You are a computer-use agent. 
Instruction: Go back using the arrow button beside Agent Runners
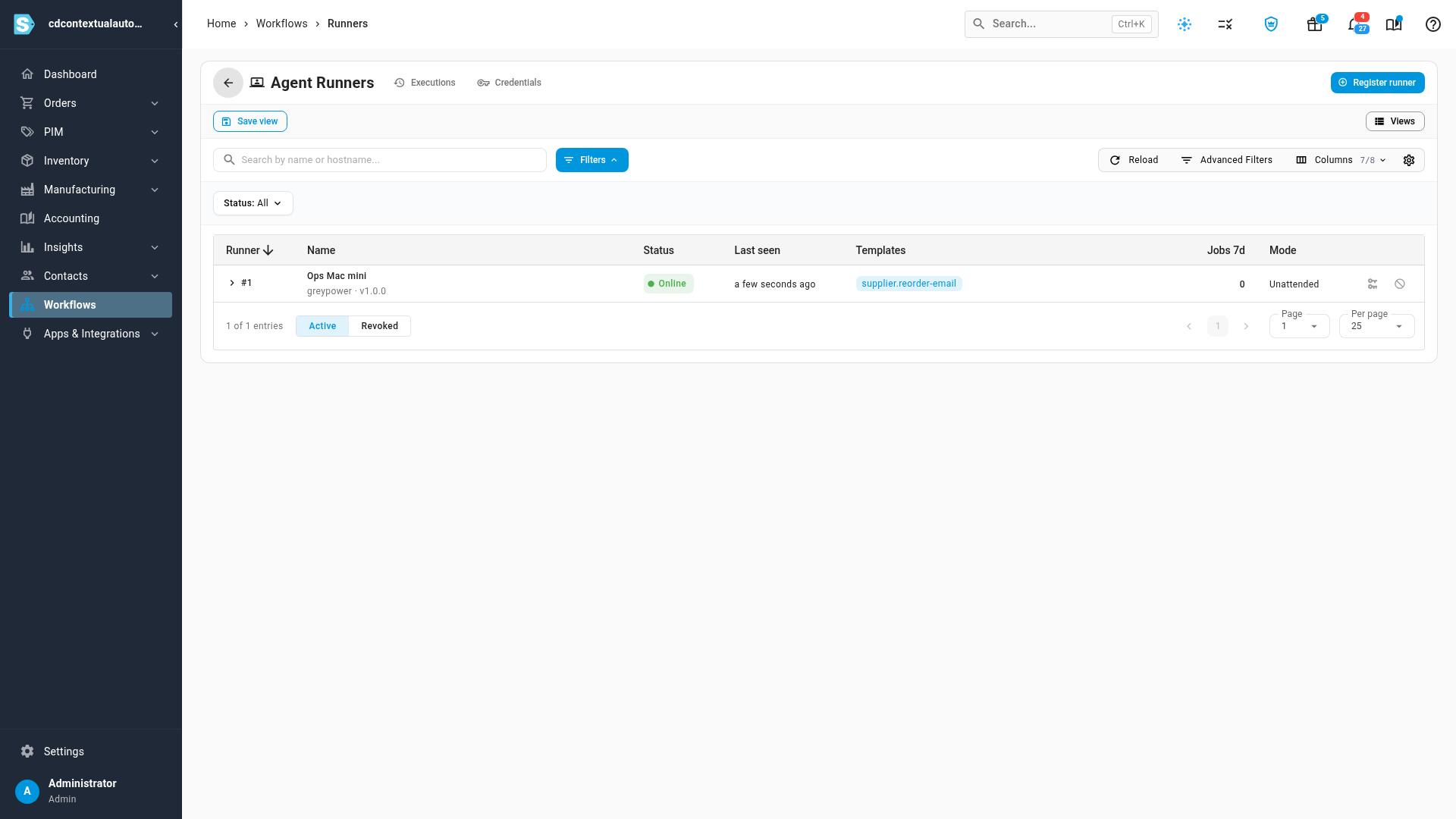point(228,83)
